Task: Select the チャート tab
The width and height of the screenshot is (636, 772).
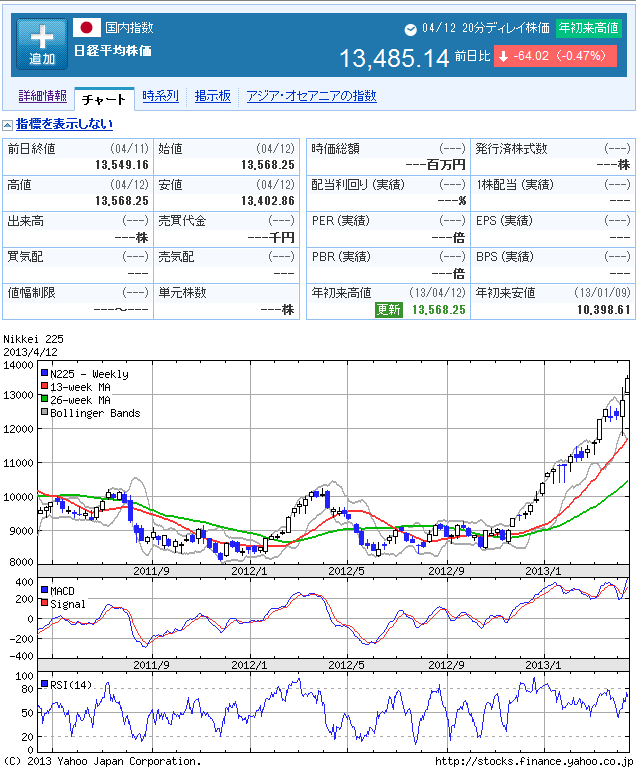Action: tap(104, 99)
